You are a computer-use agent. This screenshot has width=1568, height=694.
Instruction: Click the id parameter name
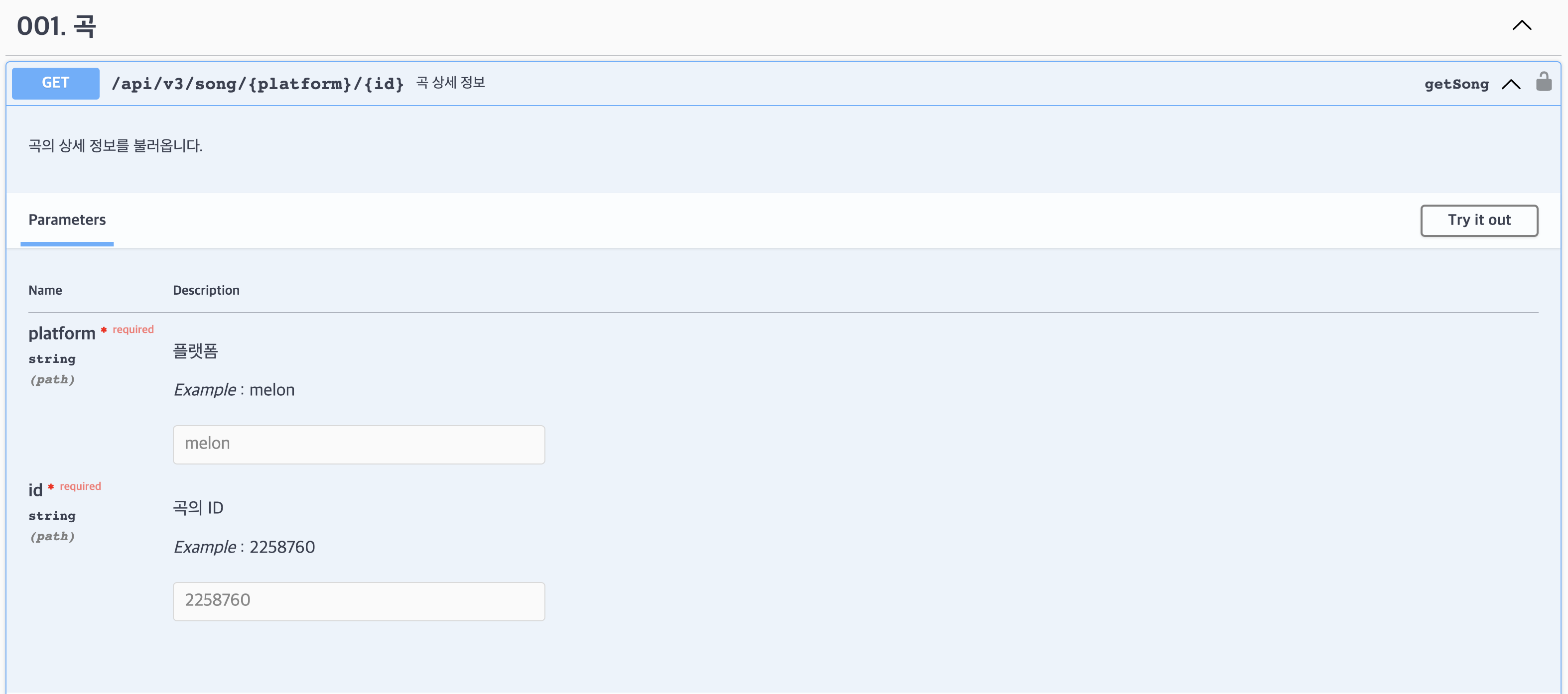click(x=35, y=489)
